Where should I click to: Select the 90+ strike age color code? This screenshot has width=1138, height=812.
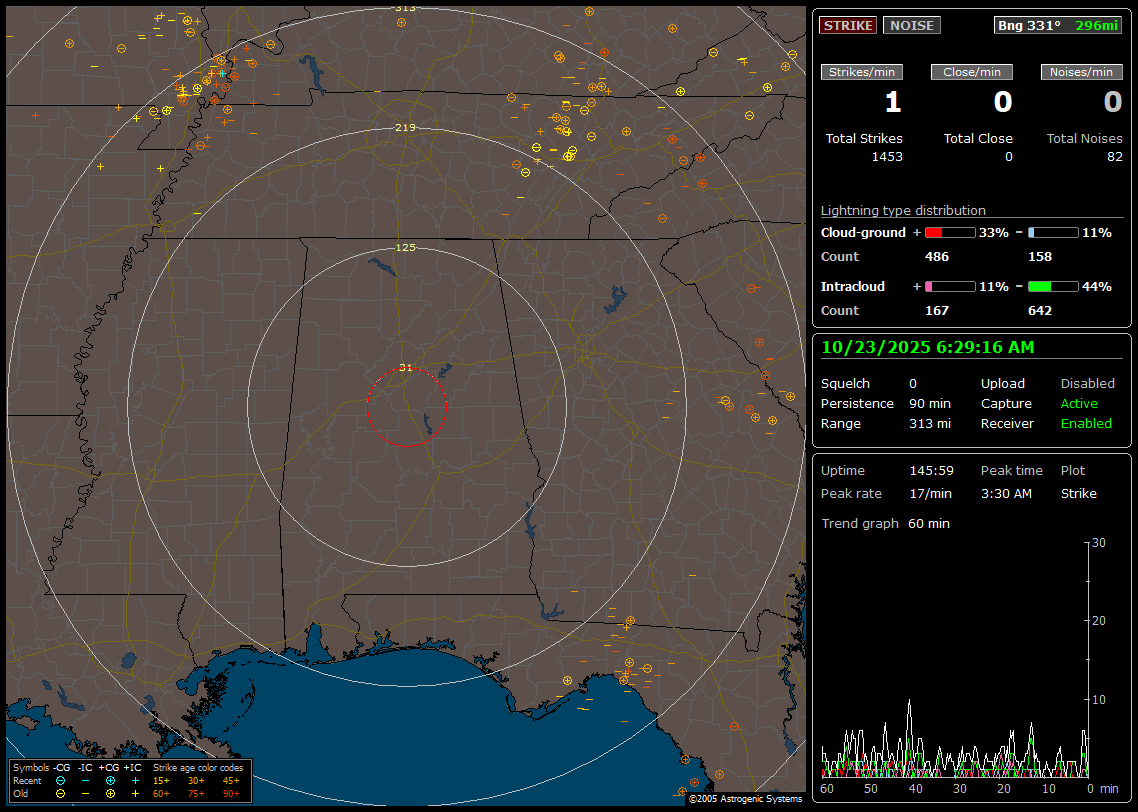231,793
